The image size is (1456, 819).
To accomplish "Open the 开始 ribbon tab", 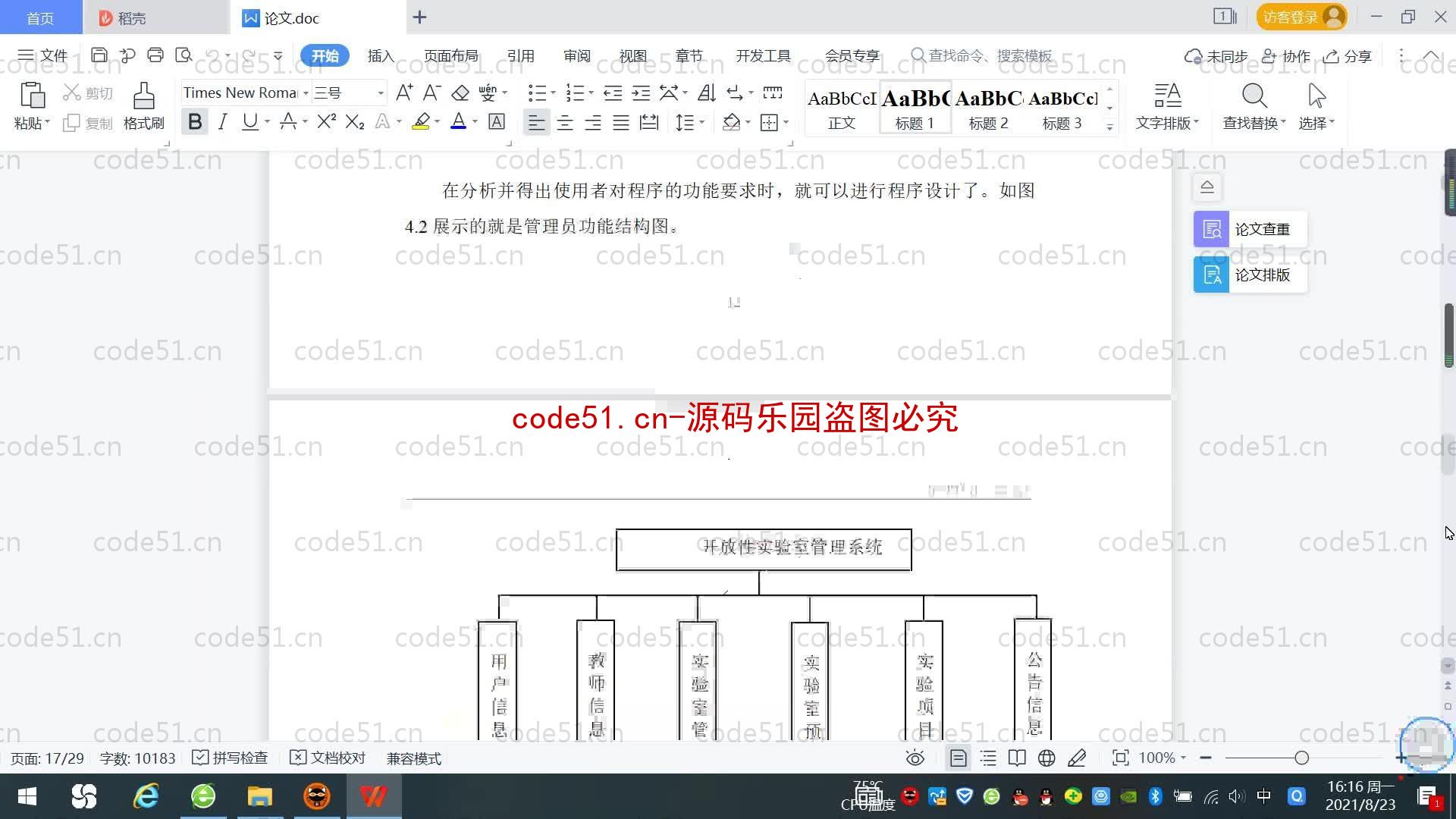I will click(324, 55).
